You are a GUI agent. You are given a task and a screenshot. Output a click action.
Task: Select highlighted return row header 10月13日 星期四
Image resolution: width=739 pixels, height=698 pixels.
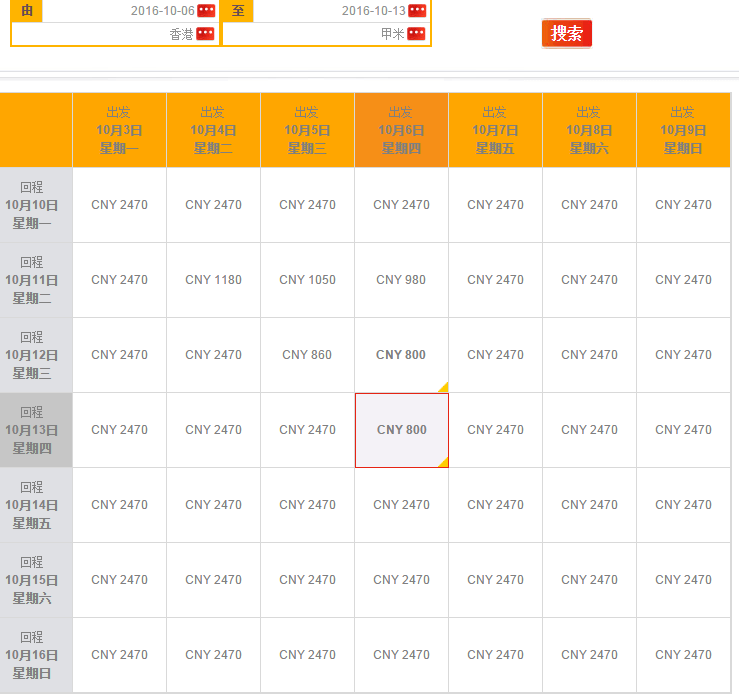(x=36, y=430)
